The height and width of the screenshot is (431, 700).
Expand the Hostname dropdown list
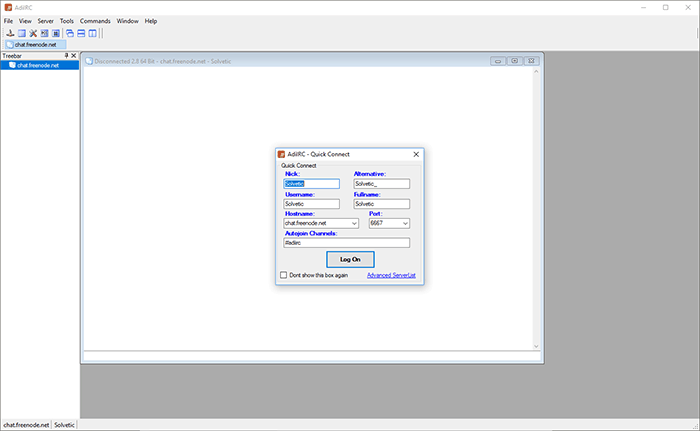tap(354, 223)
